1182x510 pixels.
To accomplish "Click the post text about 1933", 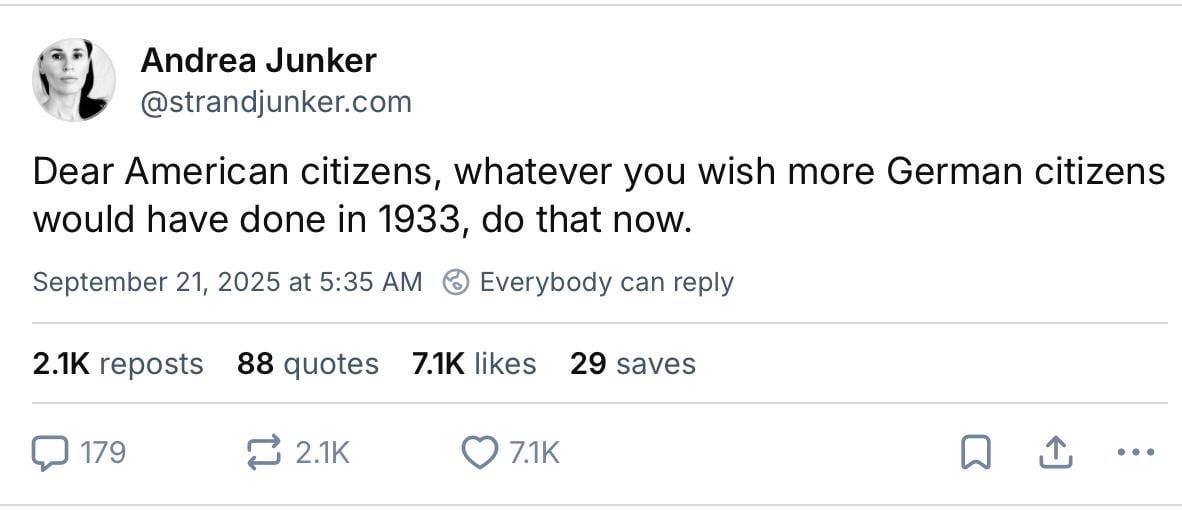I will [x=599, y=196].
